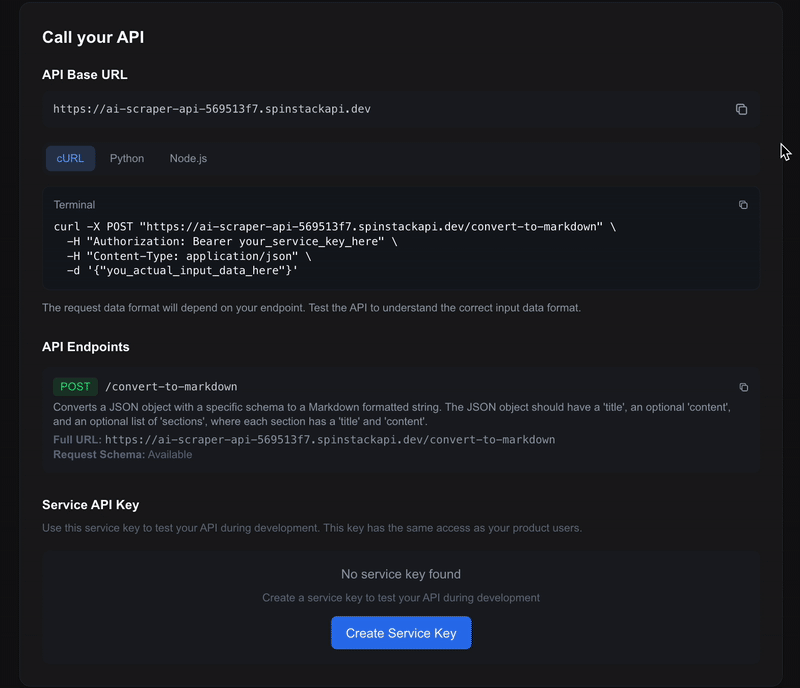The width and height of the screenshot is (800, 688).
Task: Click the 'No service key found' message area
Action: [400, 574]
